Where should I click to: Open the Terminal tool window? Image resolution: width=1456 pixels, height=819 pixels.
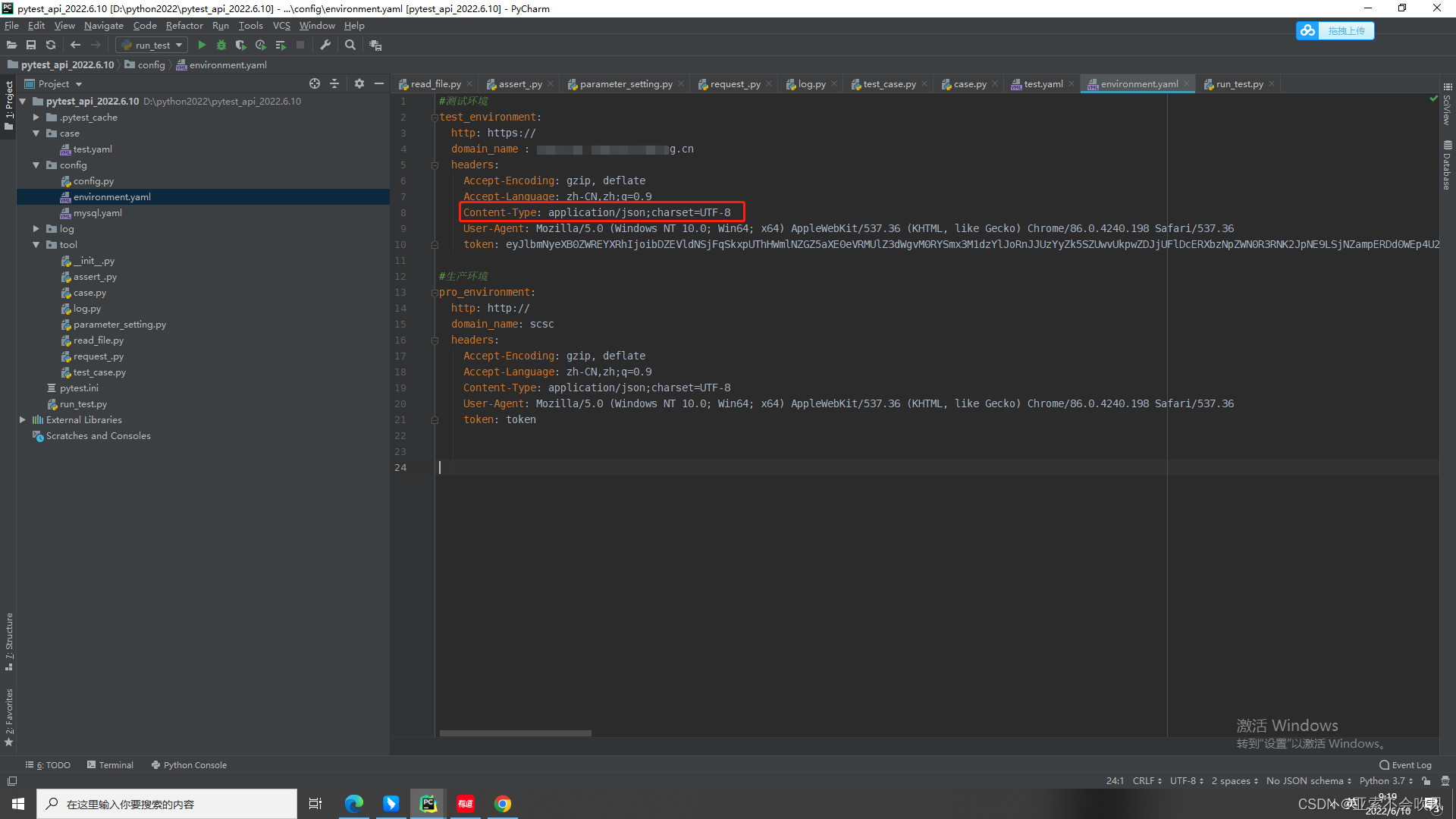point(110,765)
